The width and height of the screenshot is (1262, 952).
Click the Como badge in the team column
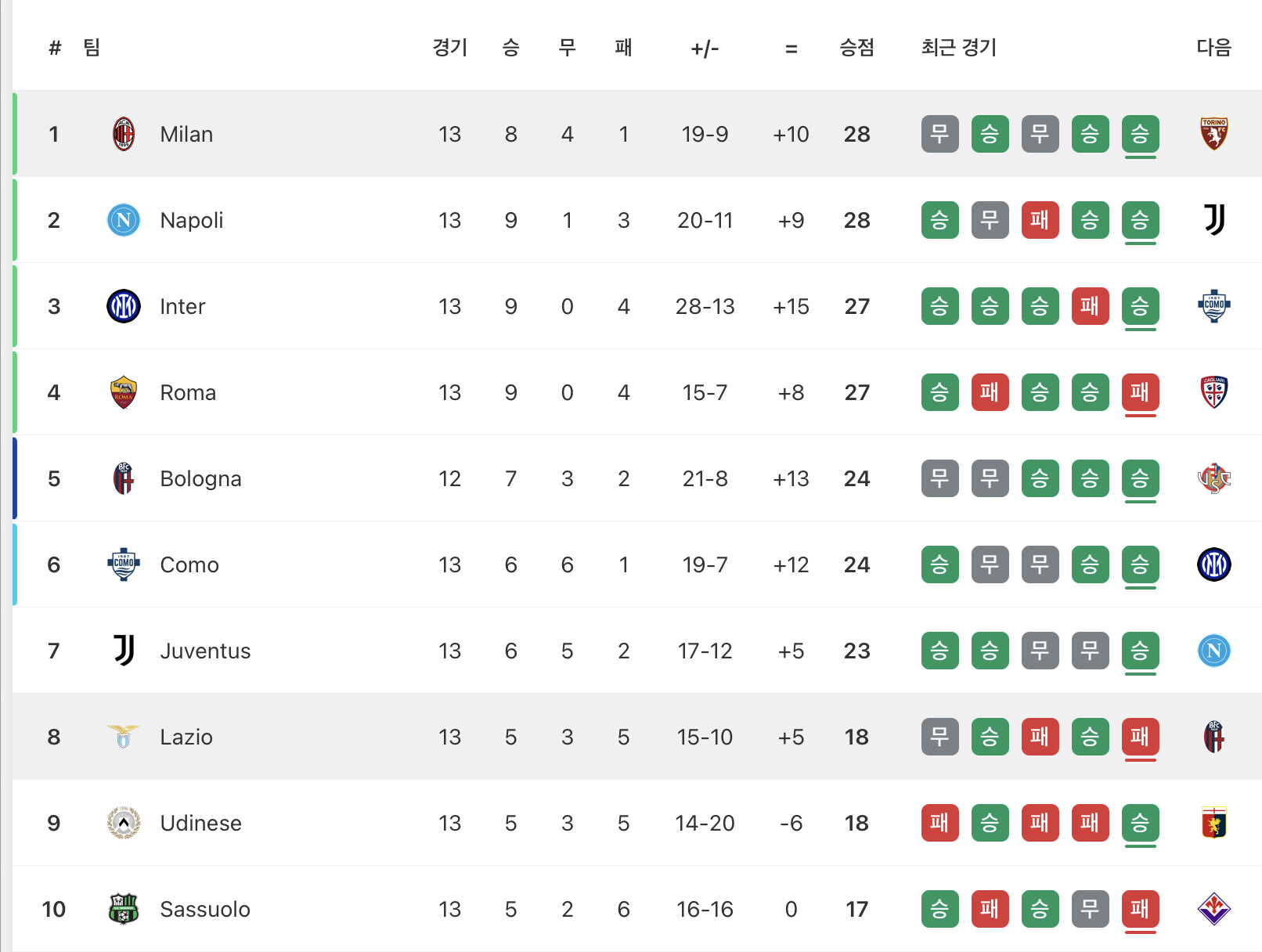[124, 564]
